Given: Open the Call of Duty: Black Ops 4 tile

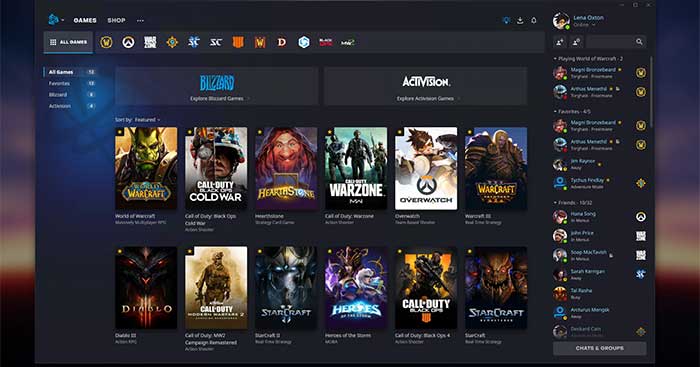Looking at the screenshot, I should point(426,288).
